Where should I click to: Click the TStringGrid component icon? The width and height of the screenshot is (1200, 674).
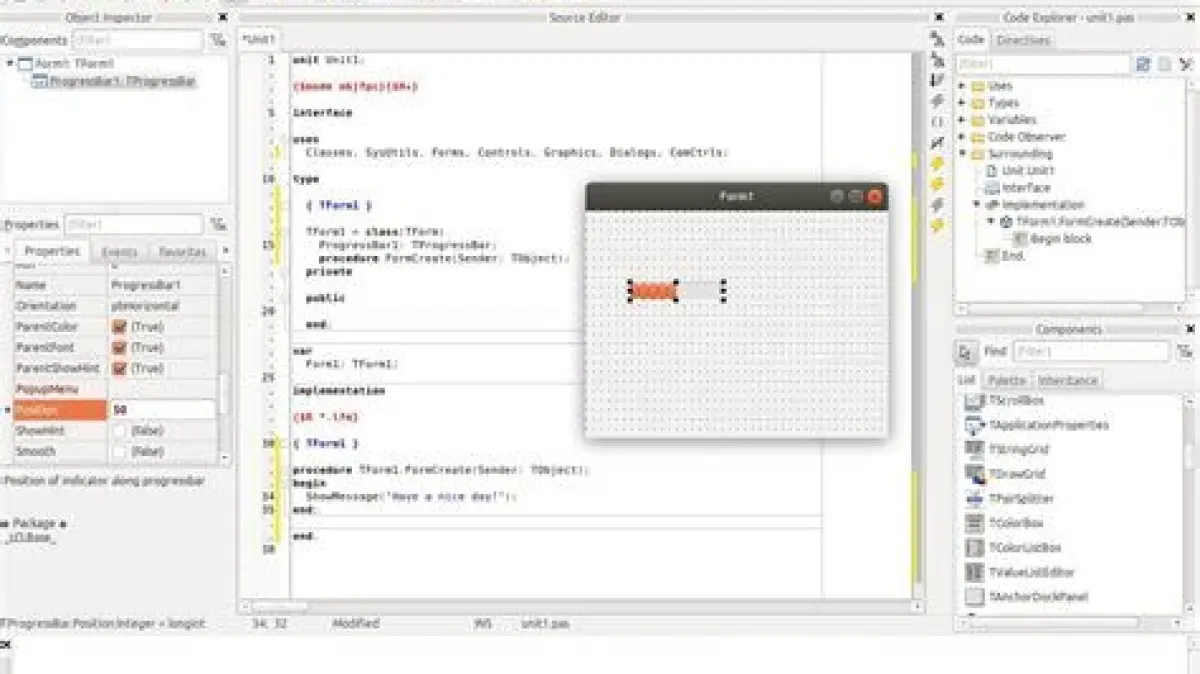point(975,449)
